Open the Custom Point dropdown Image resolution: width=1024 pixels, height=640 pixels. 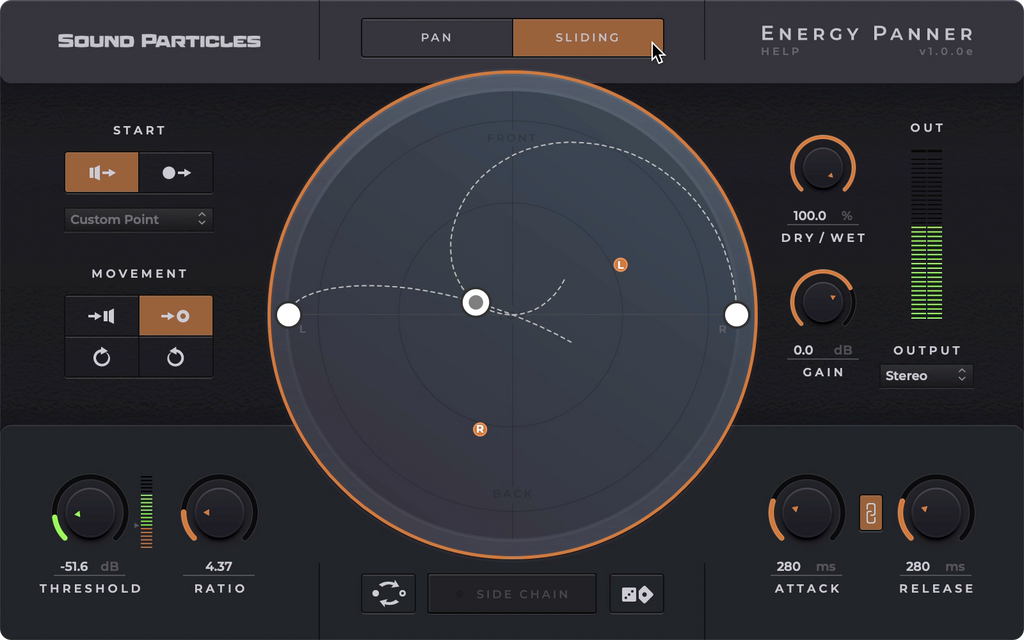pos(139,219)
